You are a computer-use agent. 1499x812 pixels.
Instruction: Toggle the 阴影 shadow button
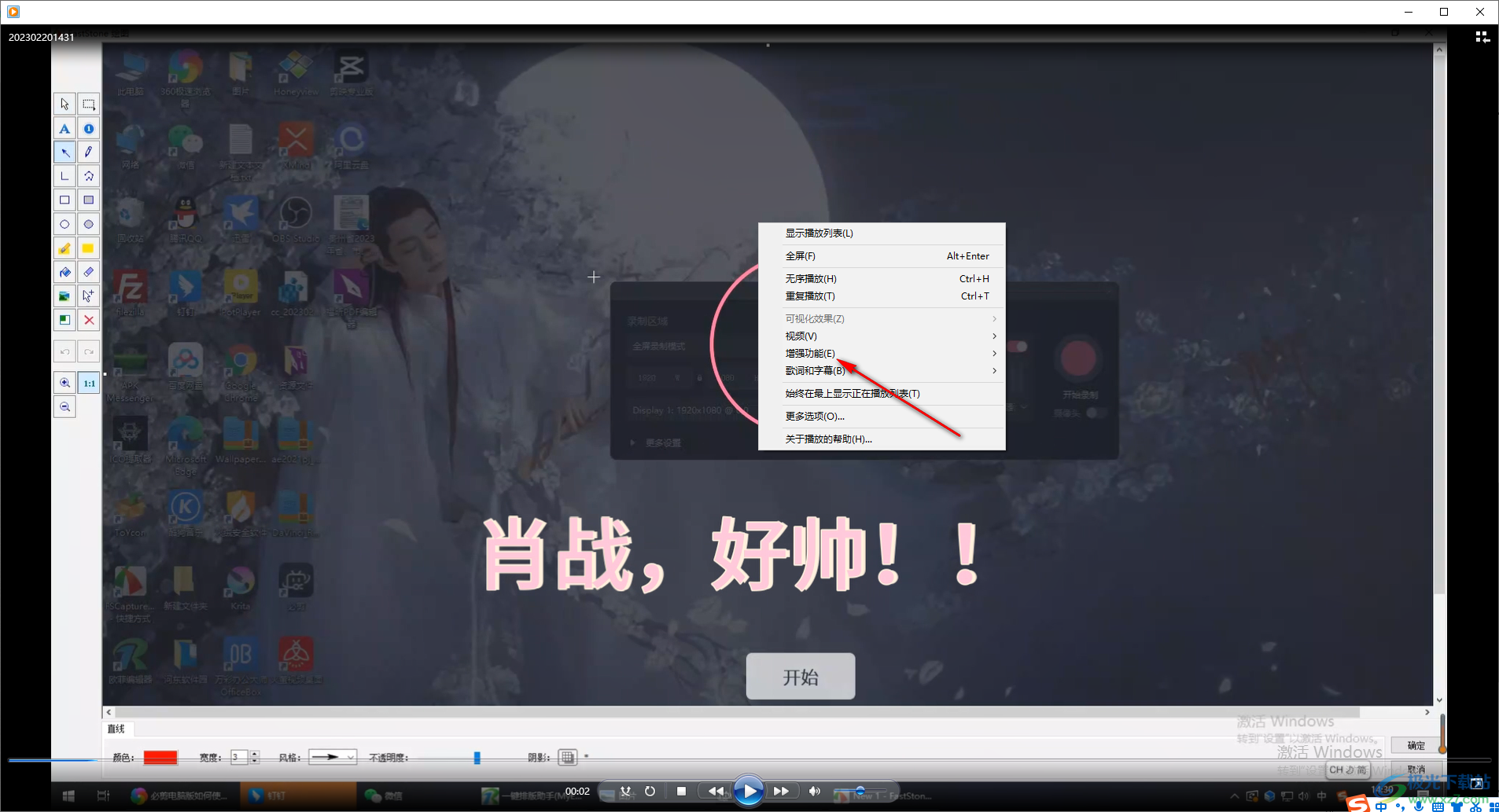point(567,757)
